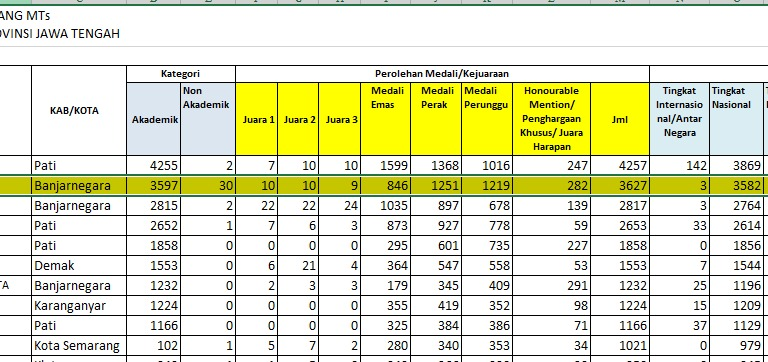Click the Kategori merged header
Image resolution: width=768 pixels, height=362 pixels.
click(x=181, y=74)
